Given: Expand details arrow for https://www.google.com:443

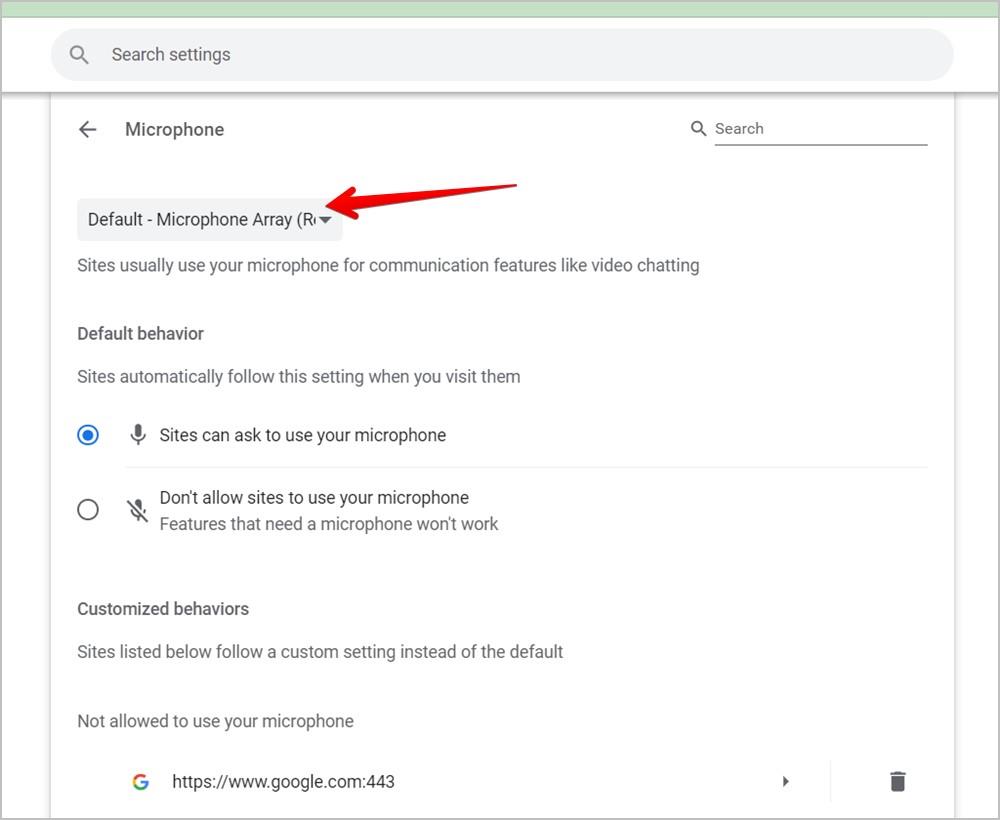Looking at the screenshot, I should click(786, 781).
